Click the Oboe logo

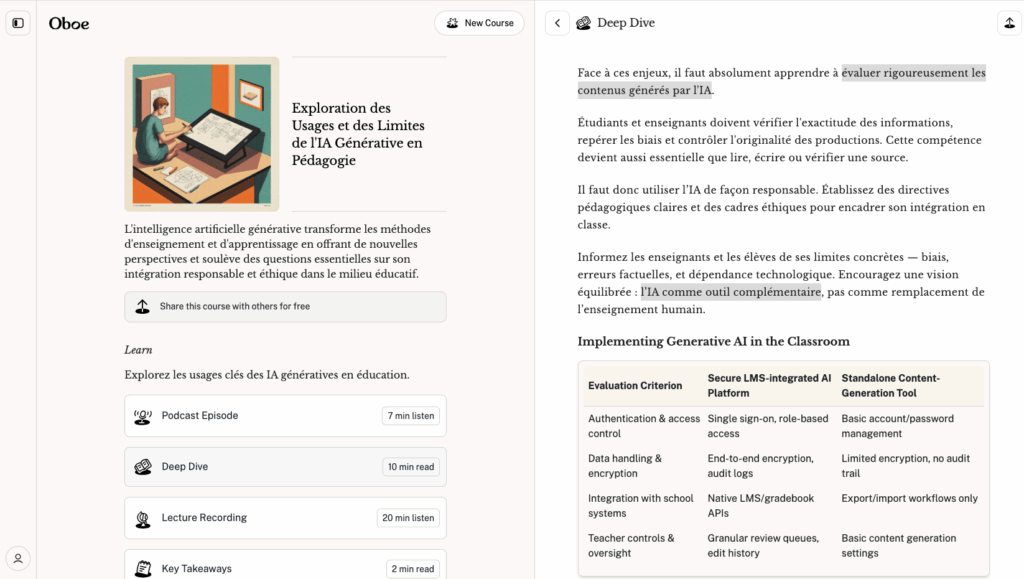(69, 23)
